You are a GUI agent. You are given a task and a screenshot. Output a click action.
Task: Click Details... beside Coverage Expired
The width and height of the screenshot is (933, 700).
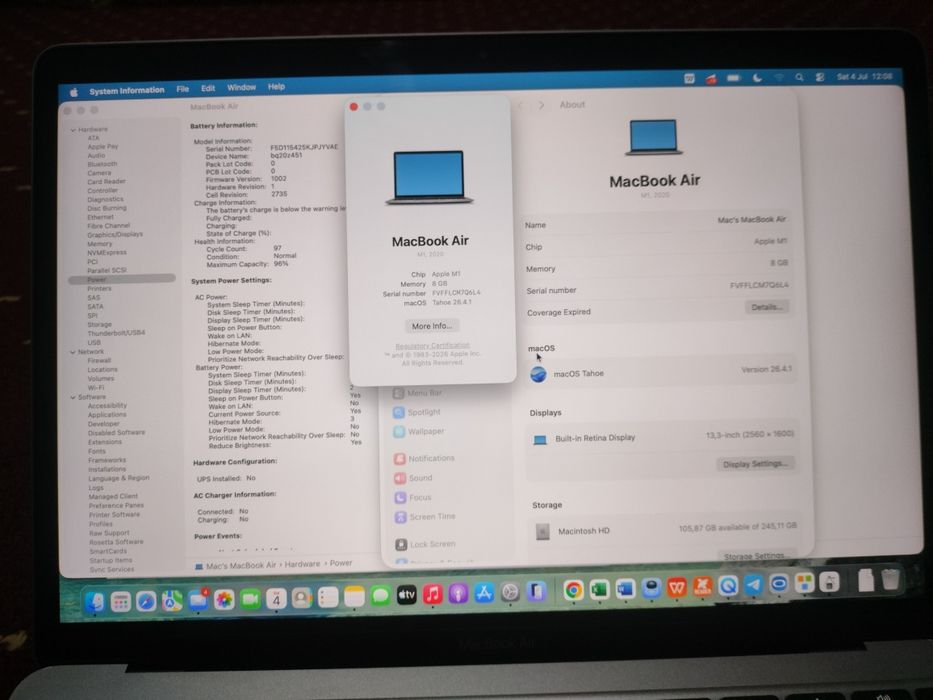[x=766, y=307]
